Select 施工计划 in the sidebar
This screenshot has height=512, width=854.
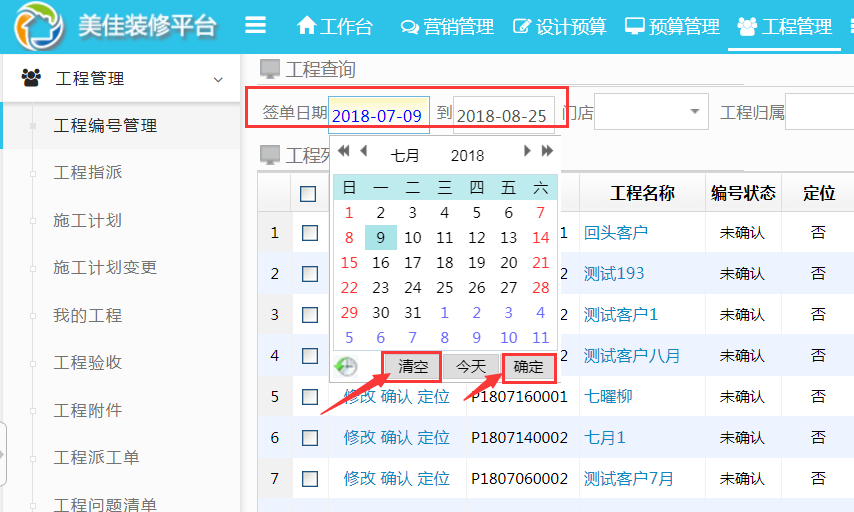tap(88, 221)
